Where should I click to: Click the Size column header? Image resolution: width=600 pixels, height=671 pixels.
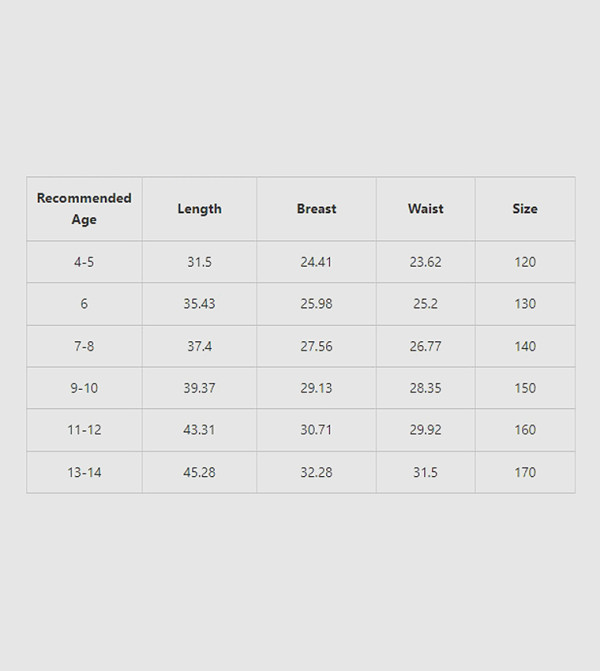coord(525,209)
